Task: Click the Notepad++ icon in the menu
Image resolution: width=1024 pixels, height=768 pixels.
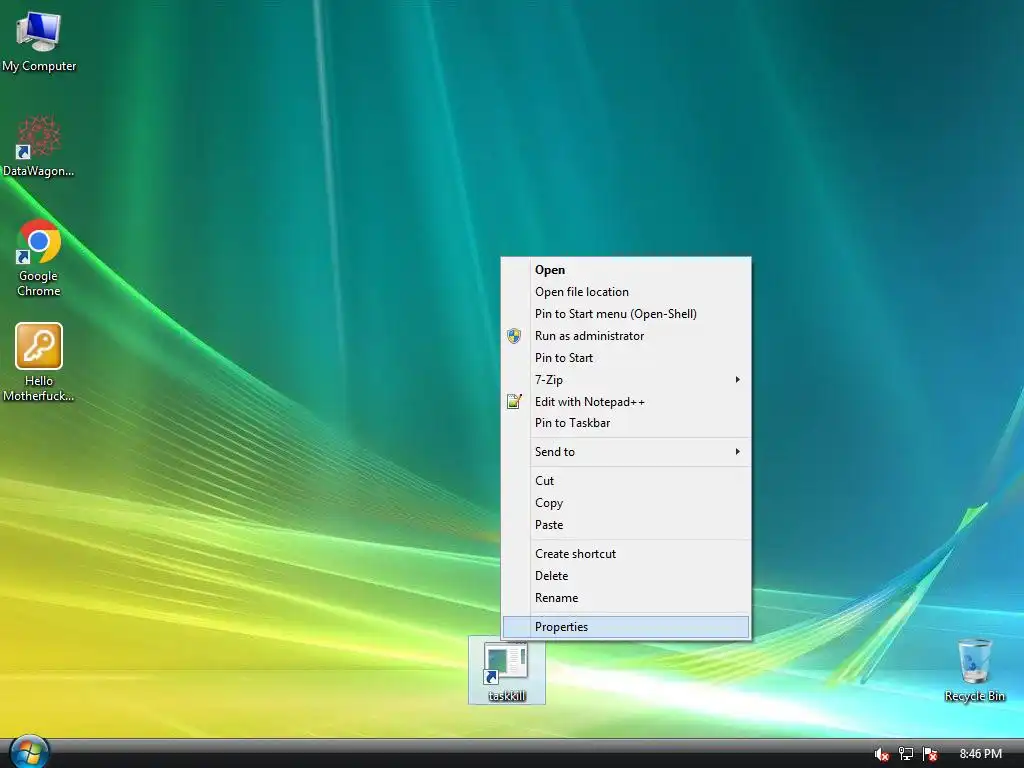Action: click(514, 402)
